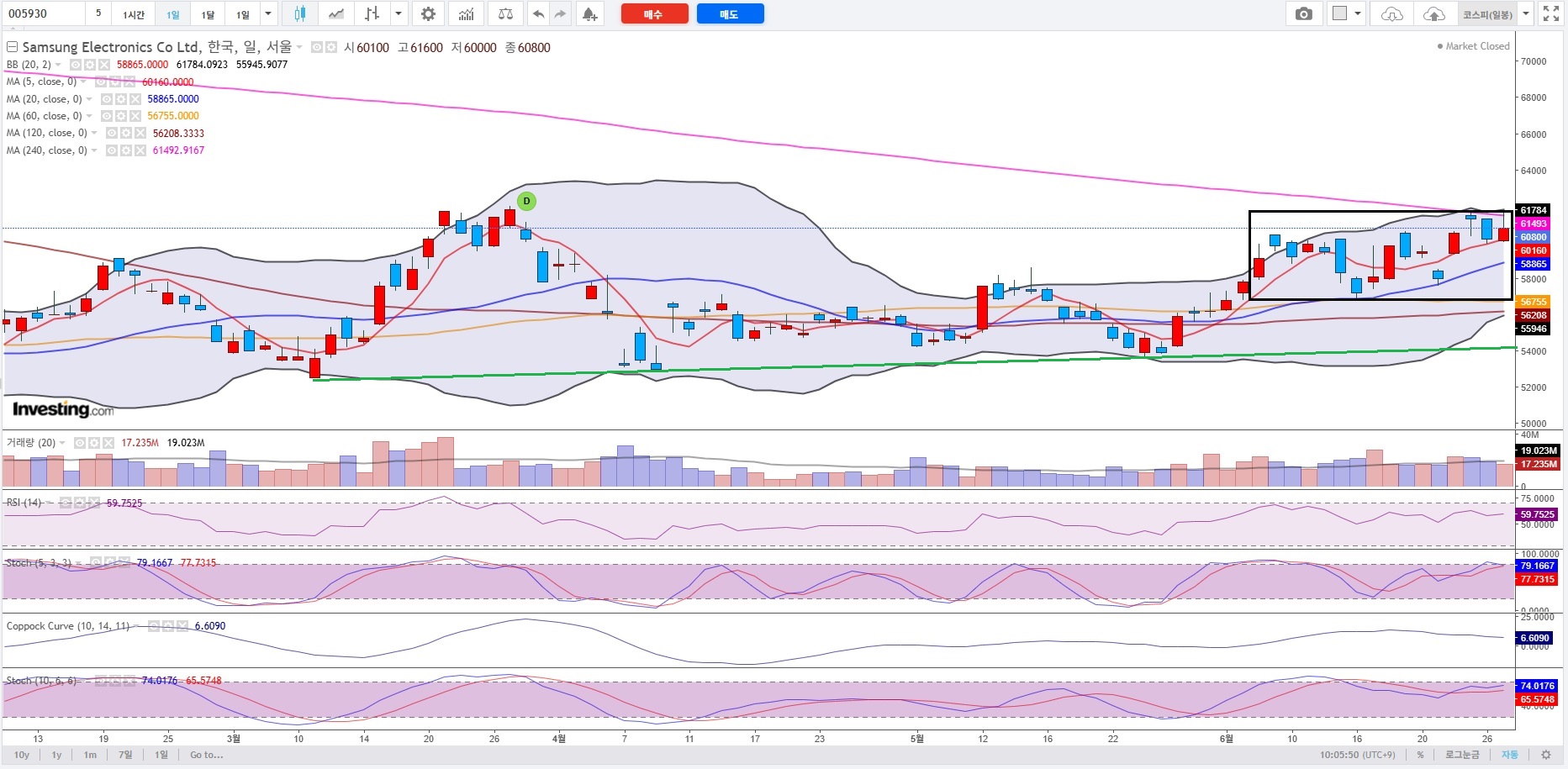Open settings for the Samsung Electronics main series

click(331, 48)
